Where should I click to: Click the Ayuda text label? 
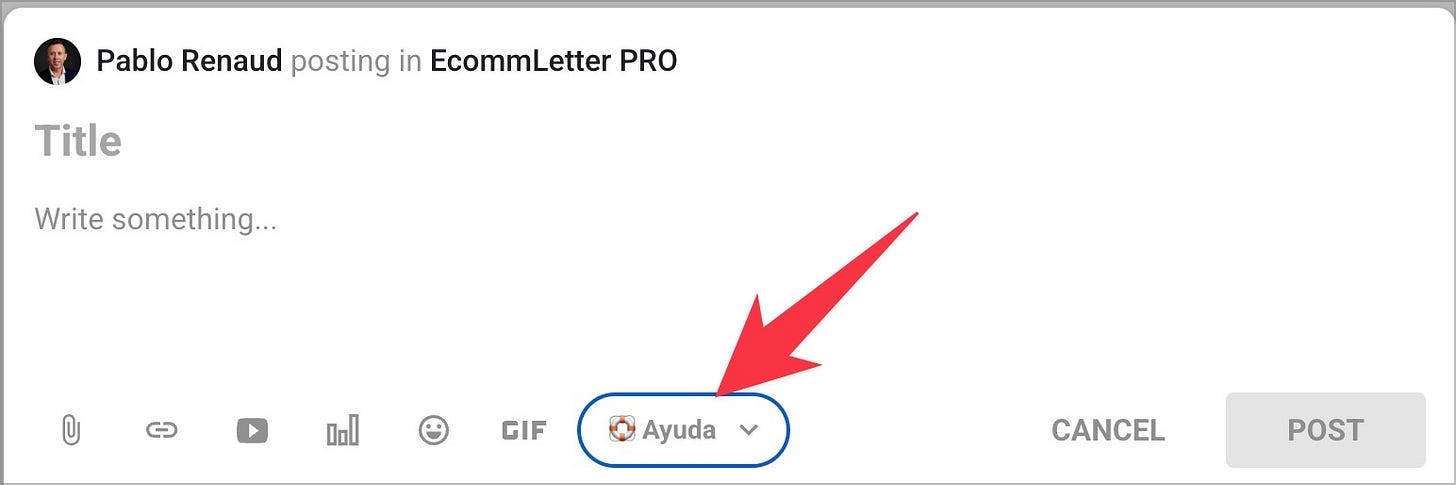[x=679, y=430]
